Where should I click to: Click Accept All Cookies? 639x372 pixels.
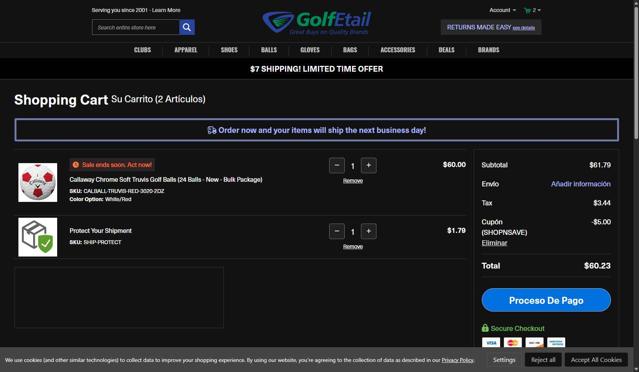(x=596, y=360)
